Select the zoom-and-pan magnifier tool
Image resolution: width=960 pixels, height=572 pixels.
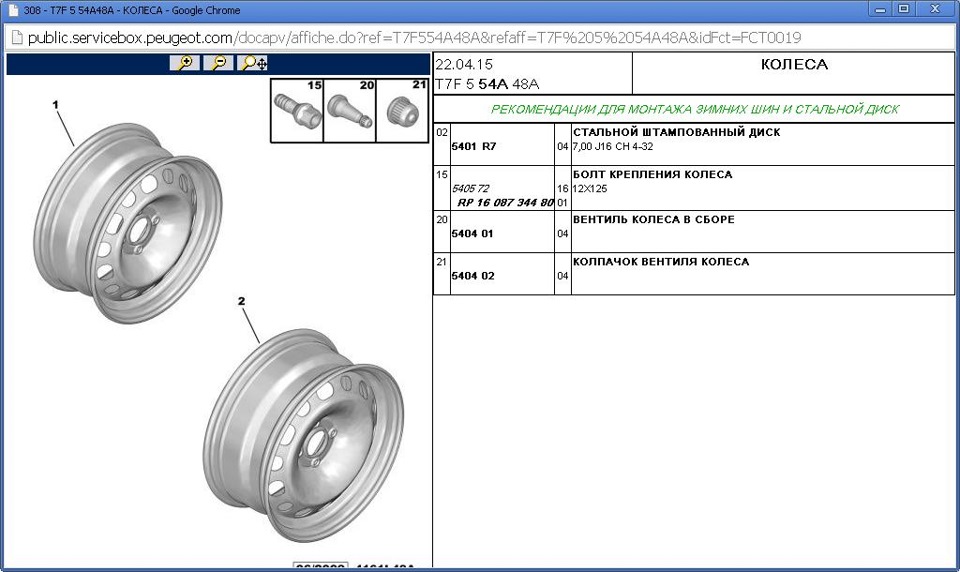(x=253, y=62)
